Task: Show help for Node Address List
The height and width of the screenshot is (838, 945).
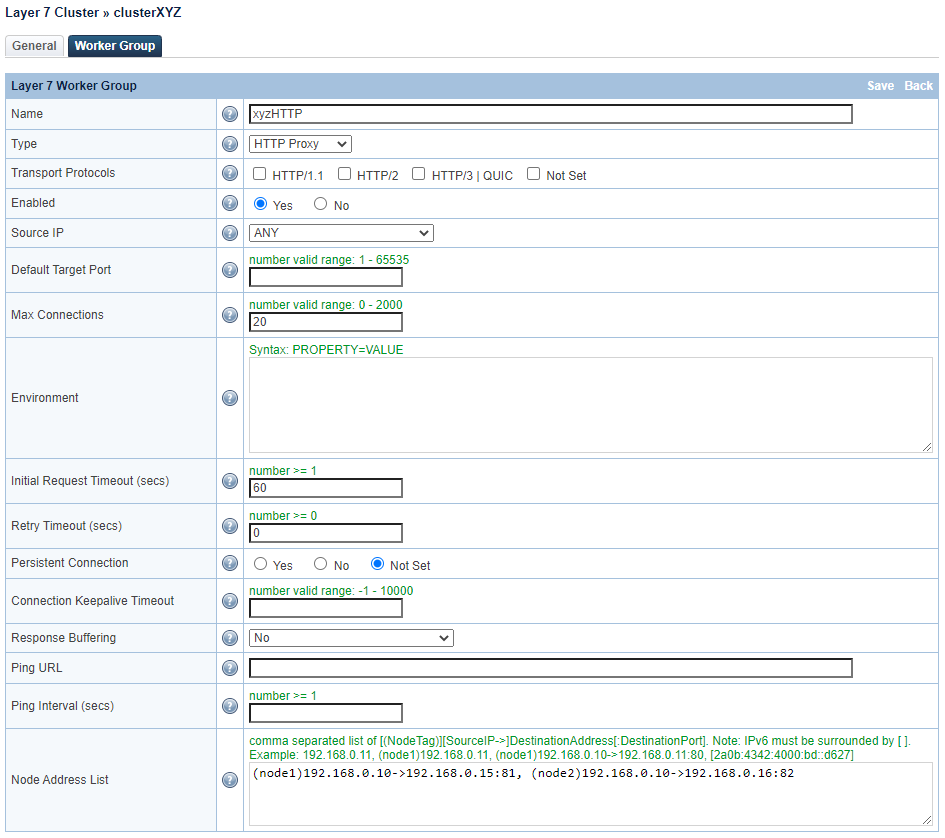Action: (x=230, y=780)
